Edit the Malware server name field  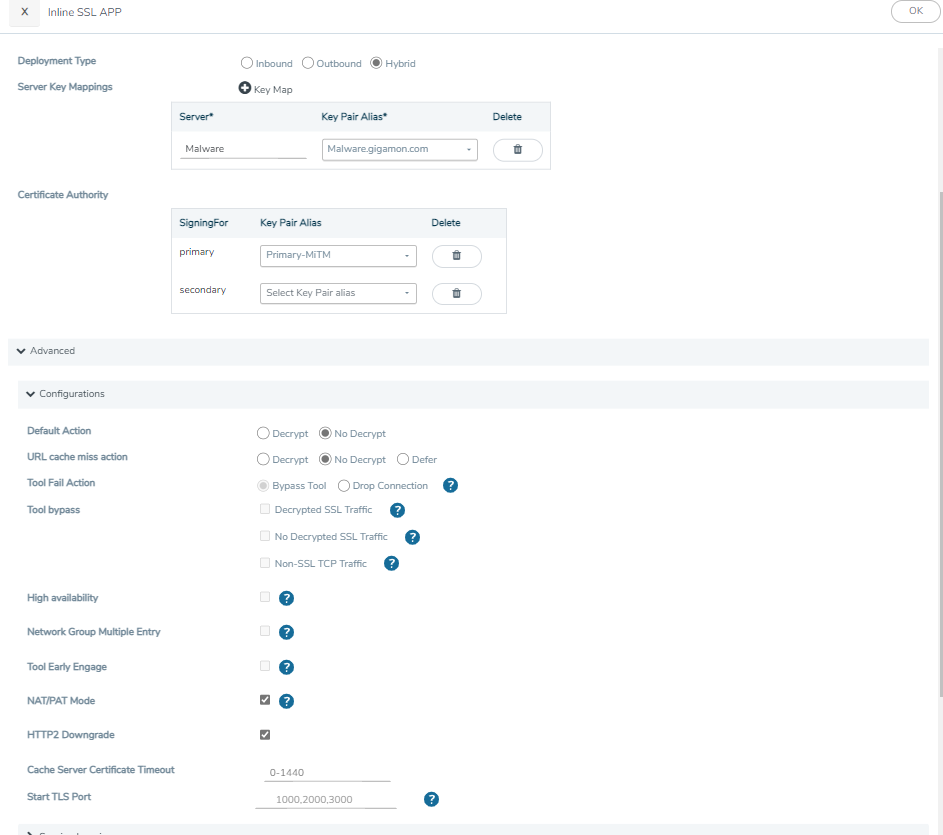(x=243, y=149)
